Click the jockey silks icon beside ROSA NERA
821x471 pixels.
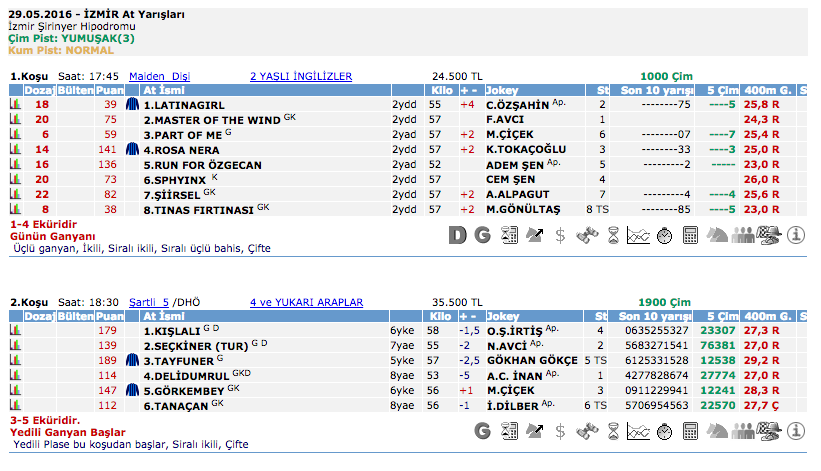point(132,149)
